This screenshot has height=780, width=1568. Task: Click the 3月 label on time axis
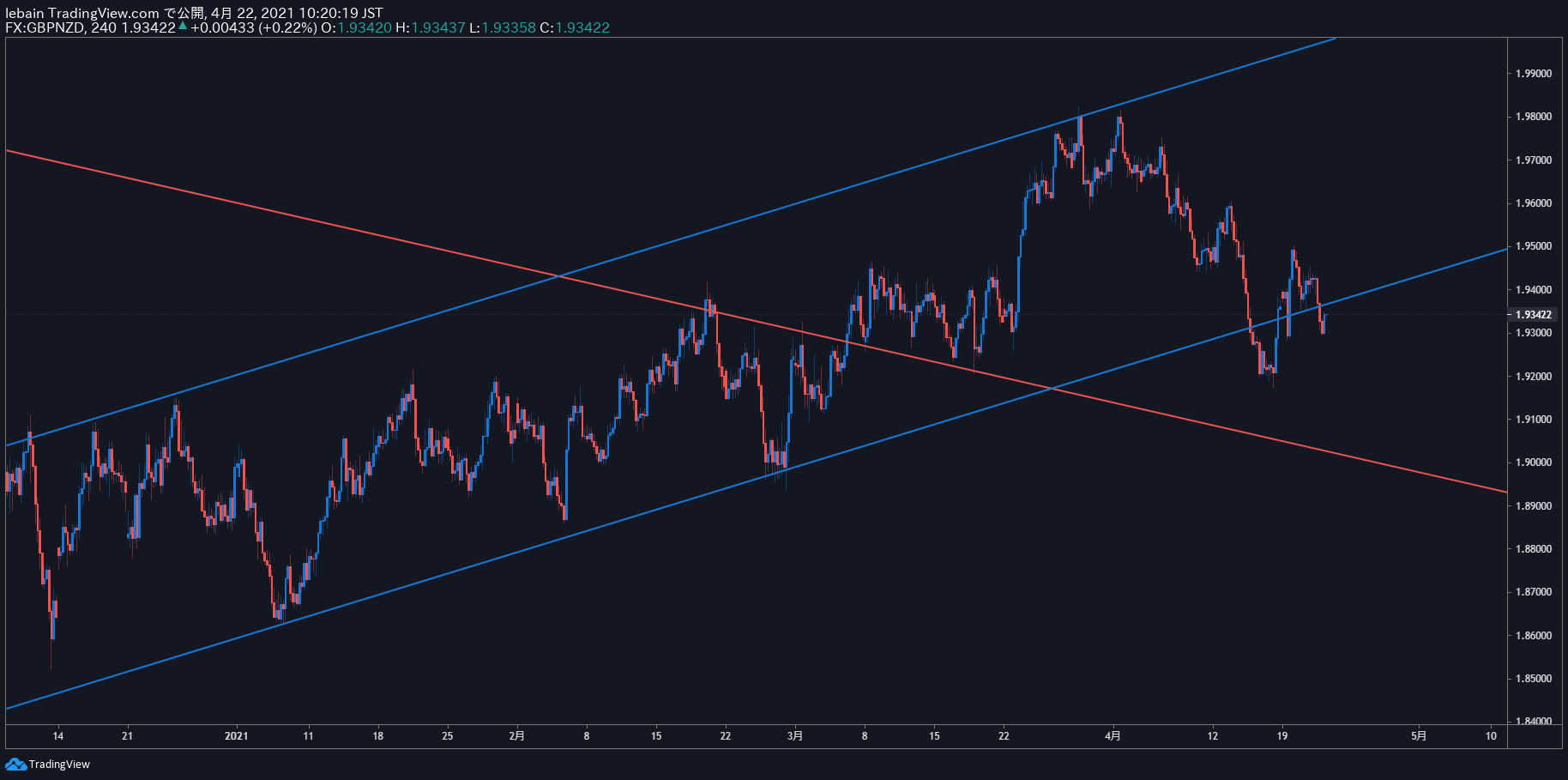(x=795, y=735)
